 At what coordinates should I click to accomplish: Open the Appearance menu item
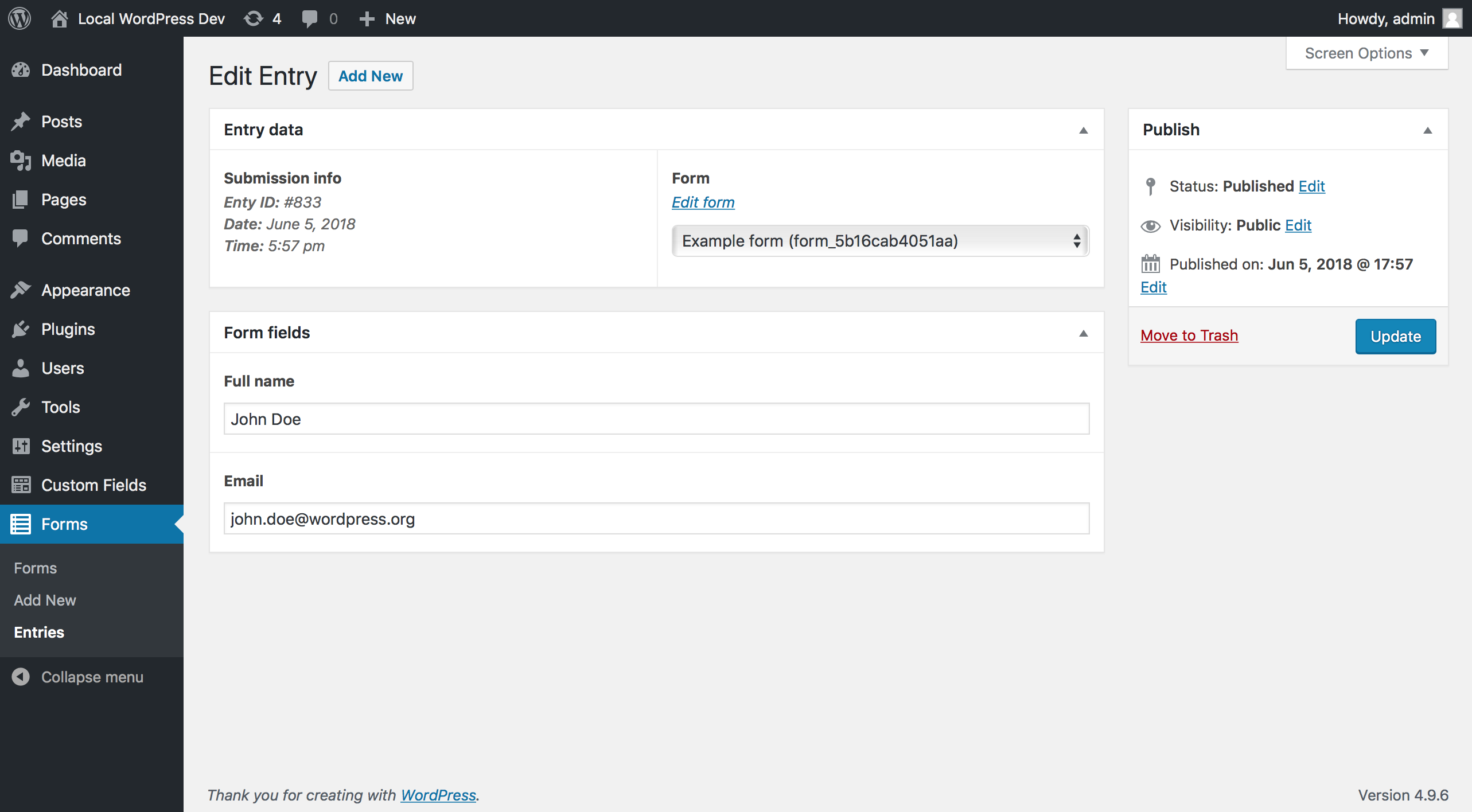[85, 290]
